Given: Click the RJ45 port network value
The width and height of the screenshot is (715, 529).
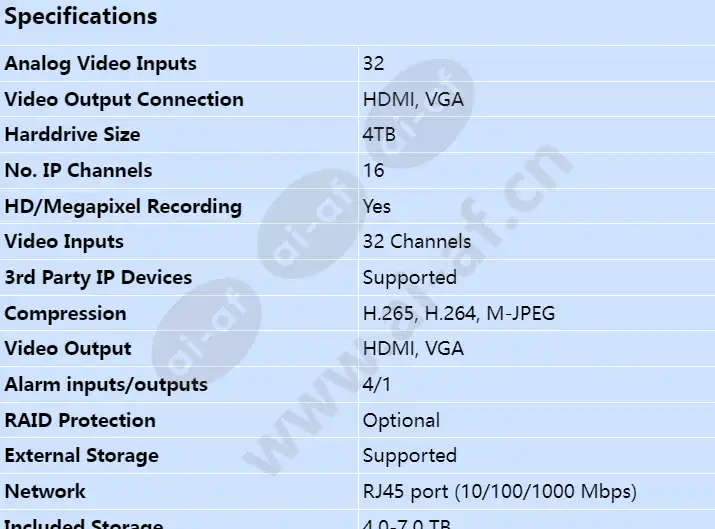Looking at the screenshot, I should (500, 492).
